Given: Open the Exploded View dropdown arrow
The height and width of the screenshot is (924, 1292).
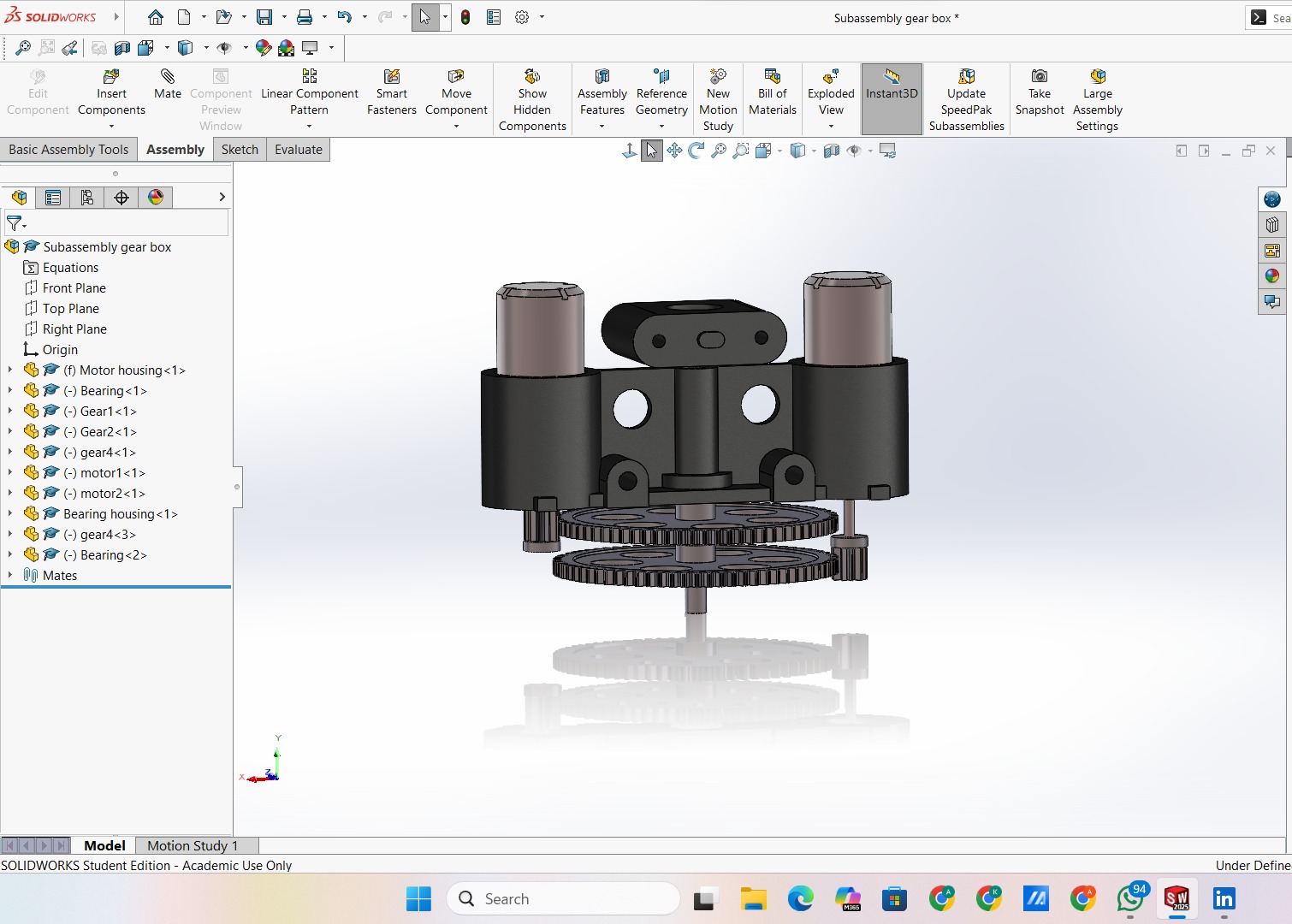Looking at the screenshot, I should pos(831,127).
